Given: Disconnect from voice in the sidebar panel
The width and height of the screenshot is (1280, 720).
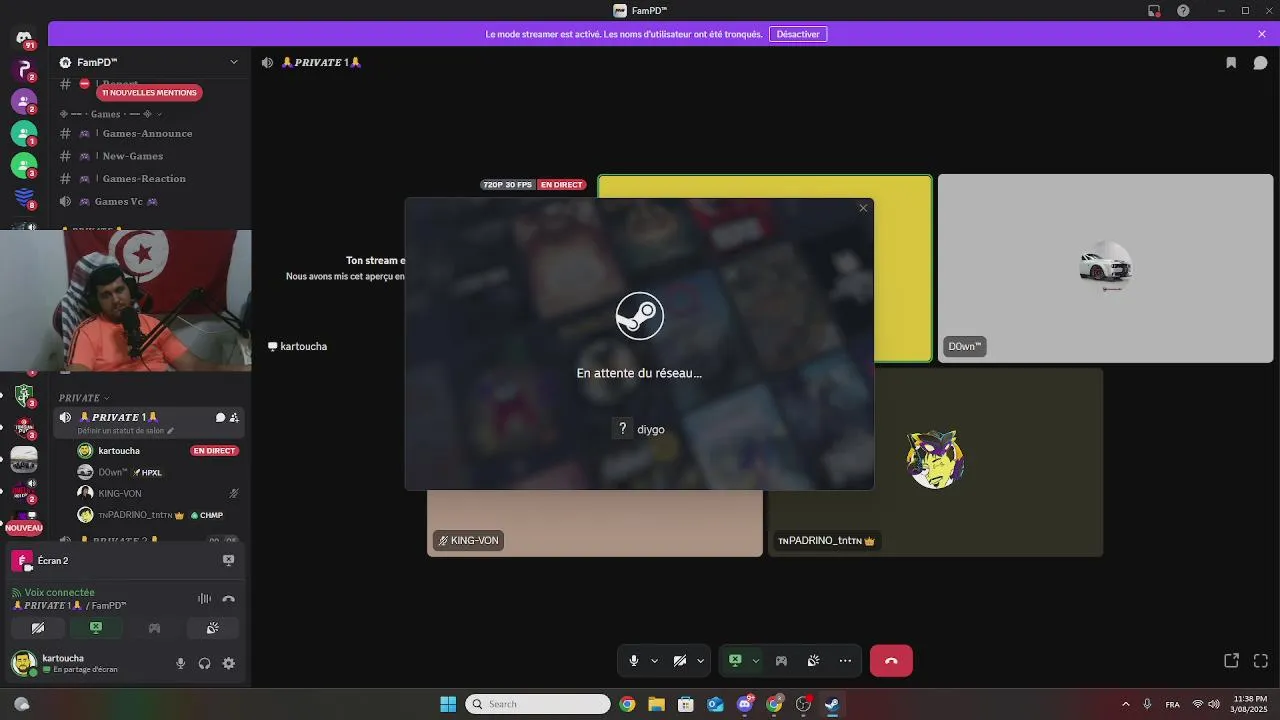Looking at the screenshot, I should [x=228, y=599].
